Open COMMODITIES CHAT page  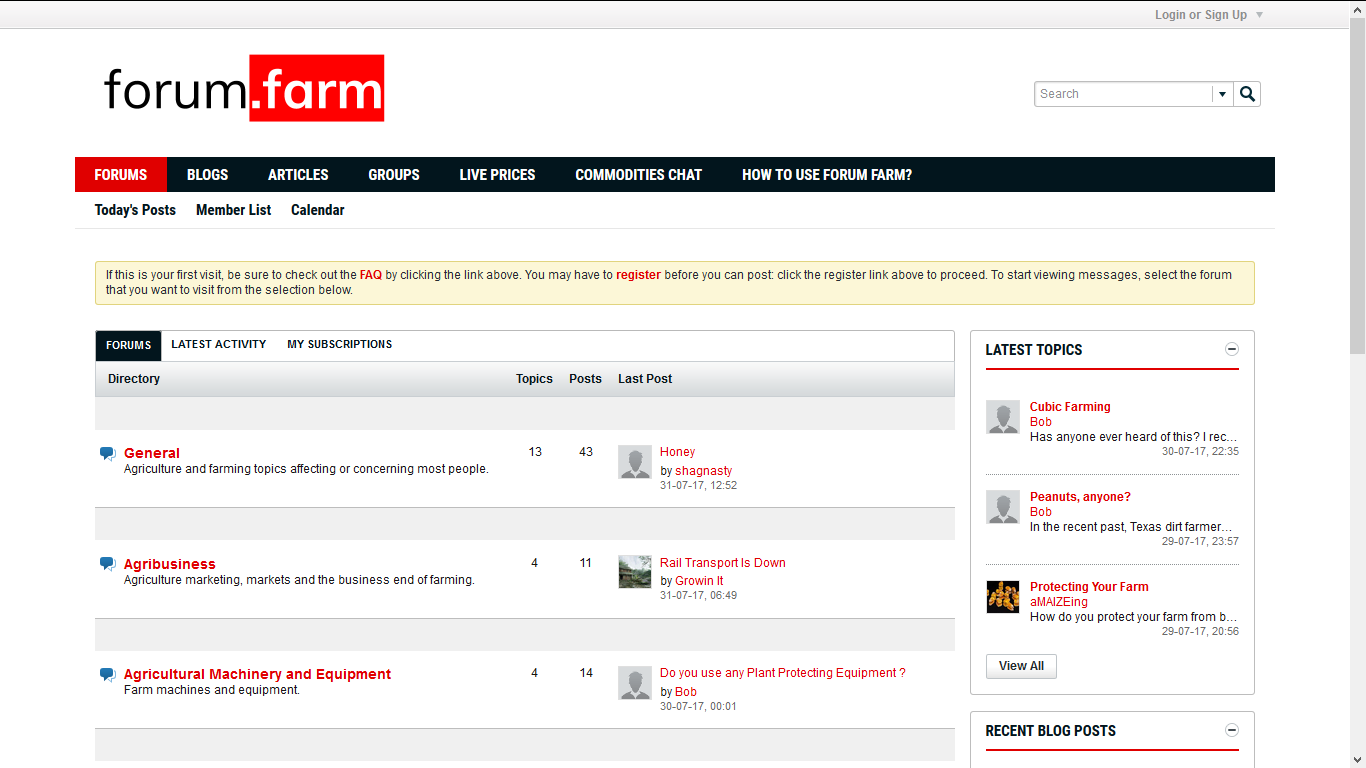pyautogui.click(x=638, y=175)
